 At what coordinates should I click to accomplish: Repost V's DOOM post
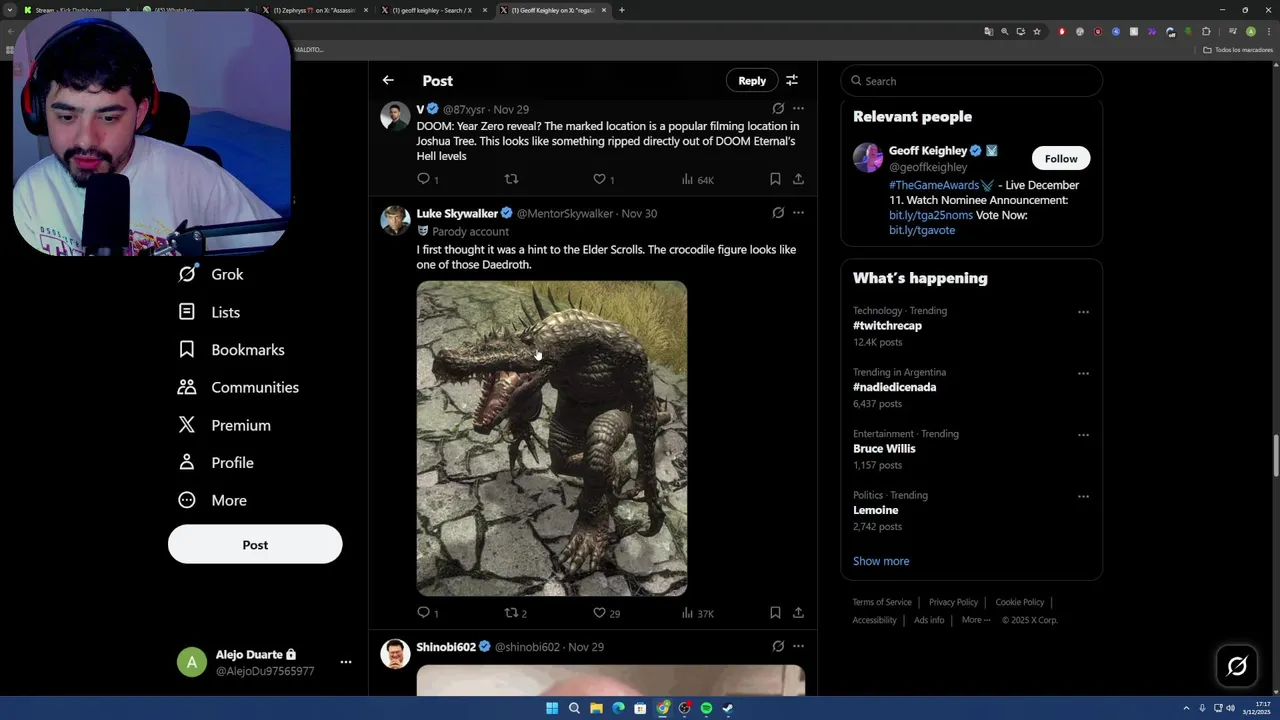511,179
